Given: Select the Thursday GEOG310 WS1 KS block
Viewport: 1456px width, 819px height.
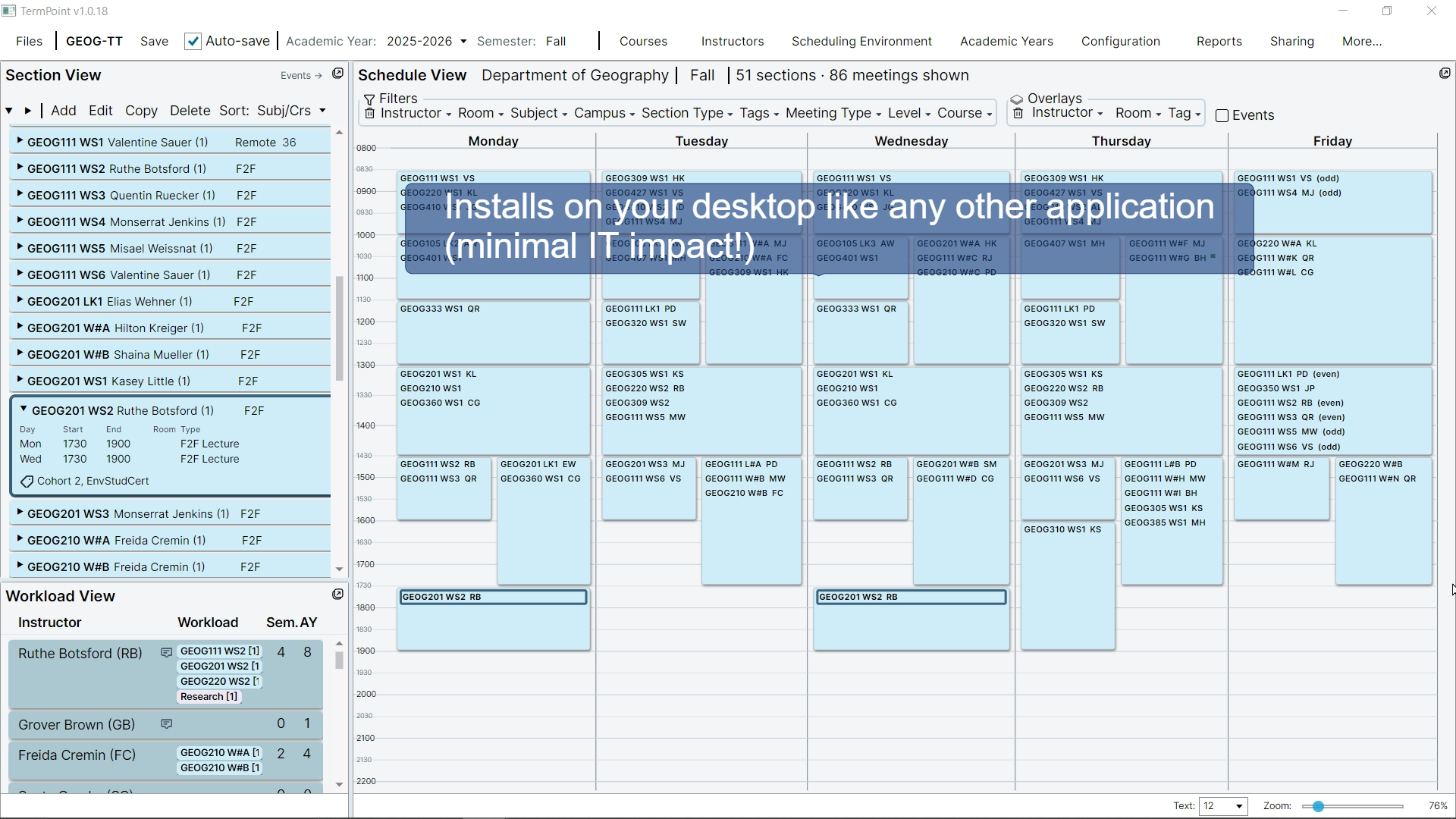Looking at the screenshot, I should 1067,585.
